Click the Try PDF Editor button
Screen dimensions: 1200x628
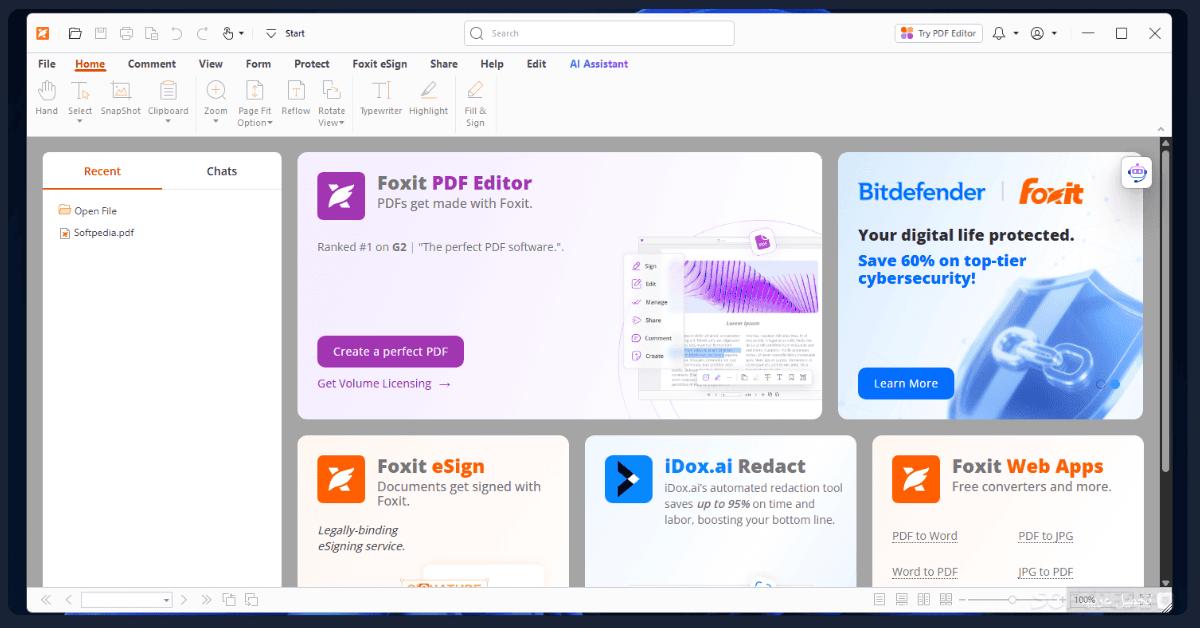pos(938,33)
